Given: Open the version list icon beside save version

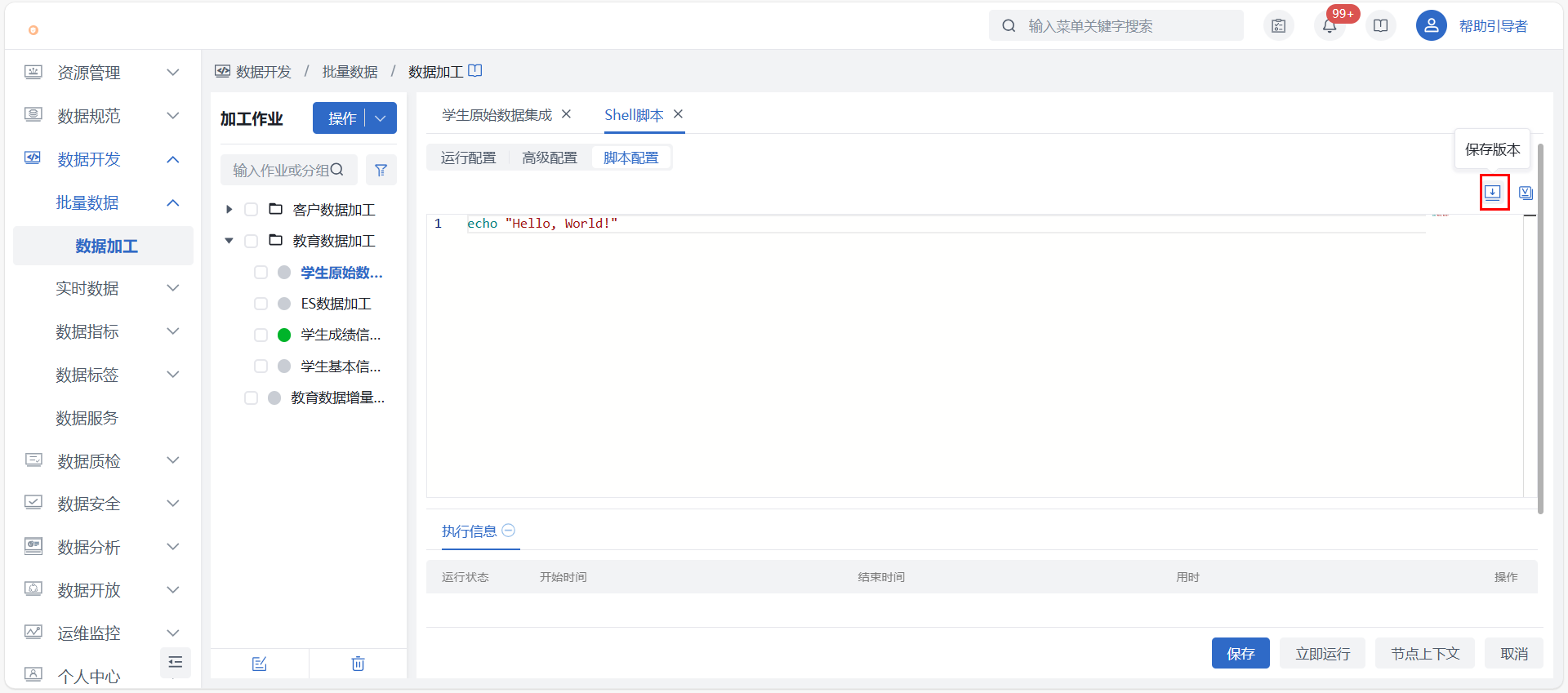Looking at the screenshot, I should coord(1526,193).
